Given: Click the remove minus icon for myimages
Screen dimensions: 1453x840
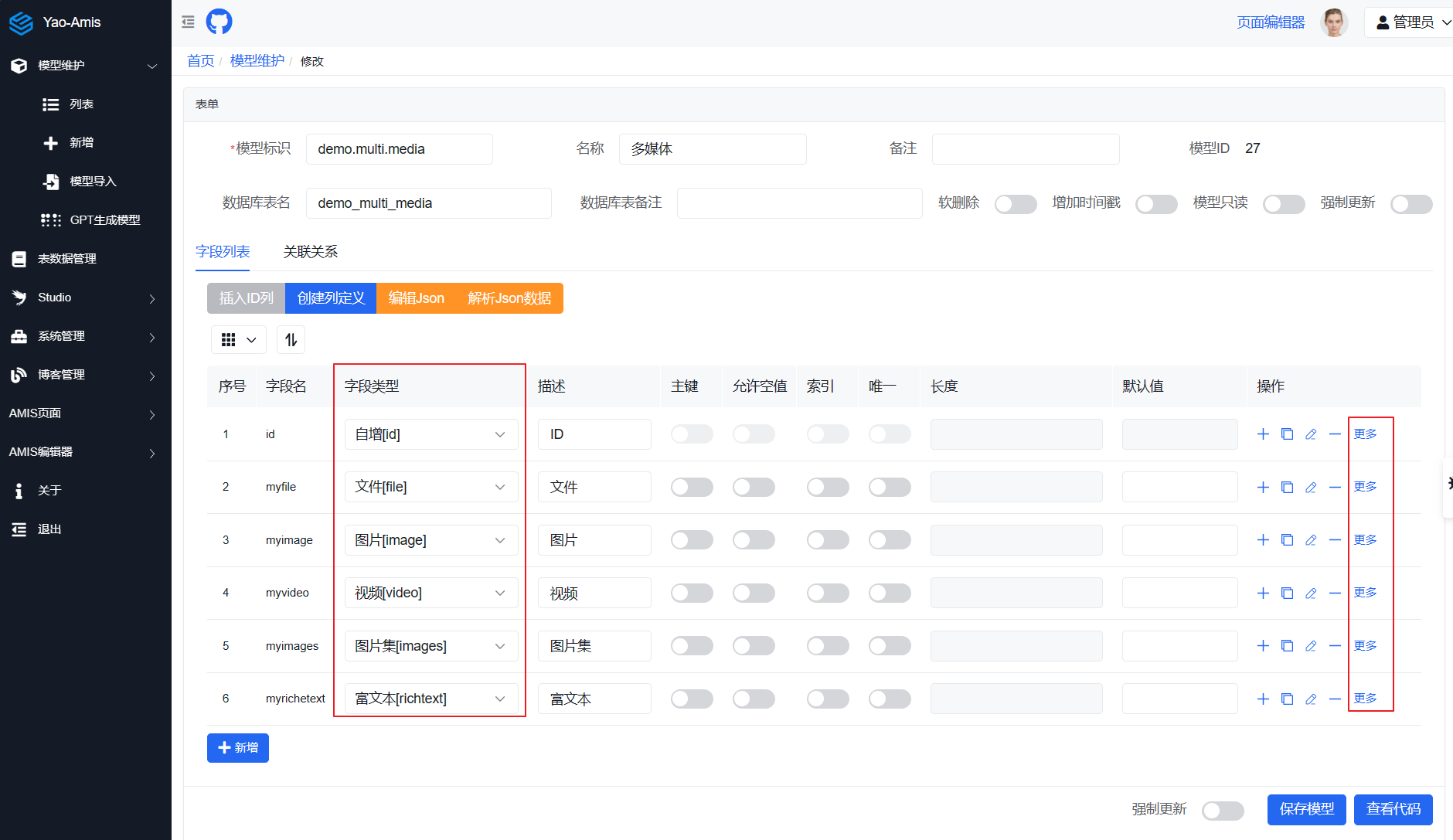Looking at the screenshot, I should pos(1335,646).
